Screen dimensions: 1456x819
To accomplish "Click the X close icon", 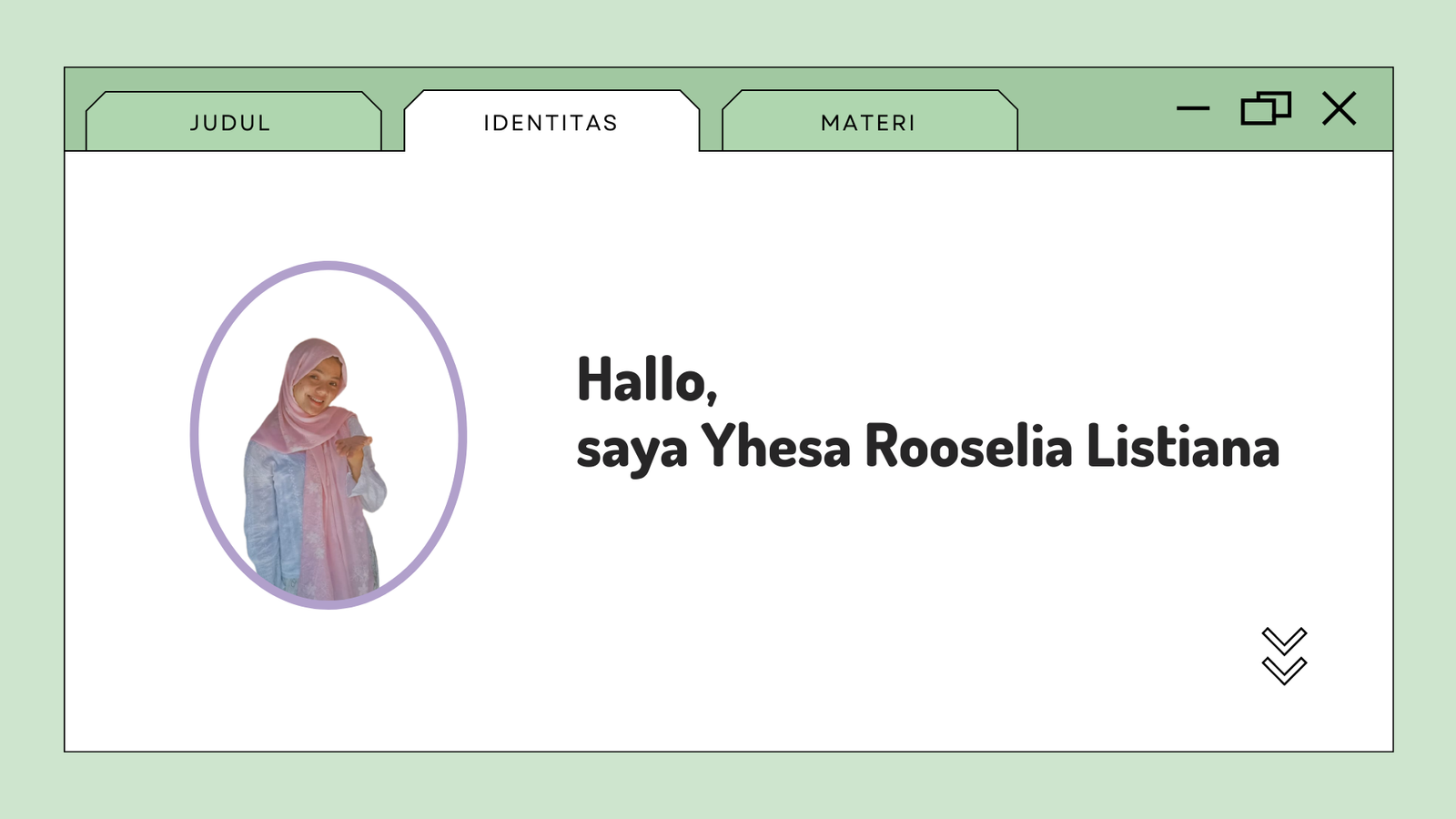I will [x=1339, y=108].
